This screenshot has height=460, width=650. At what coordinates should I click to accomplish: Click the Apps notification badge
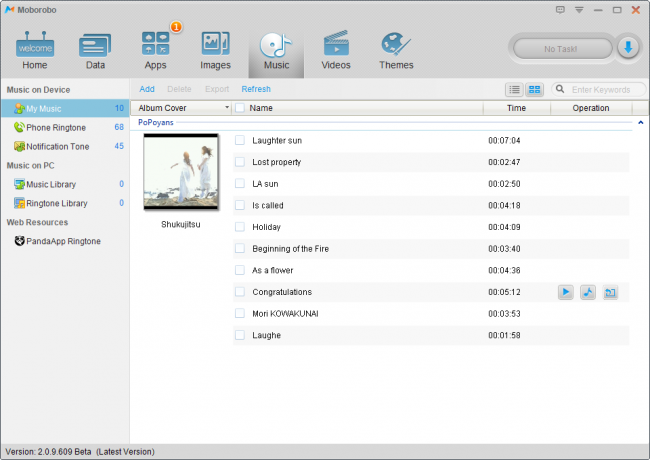pyautogui.click(x=176, y=27)
